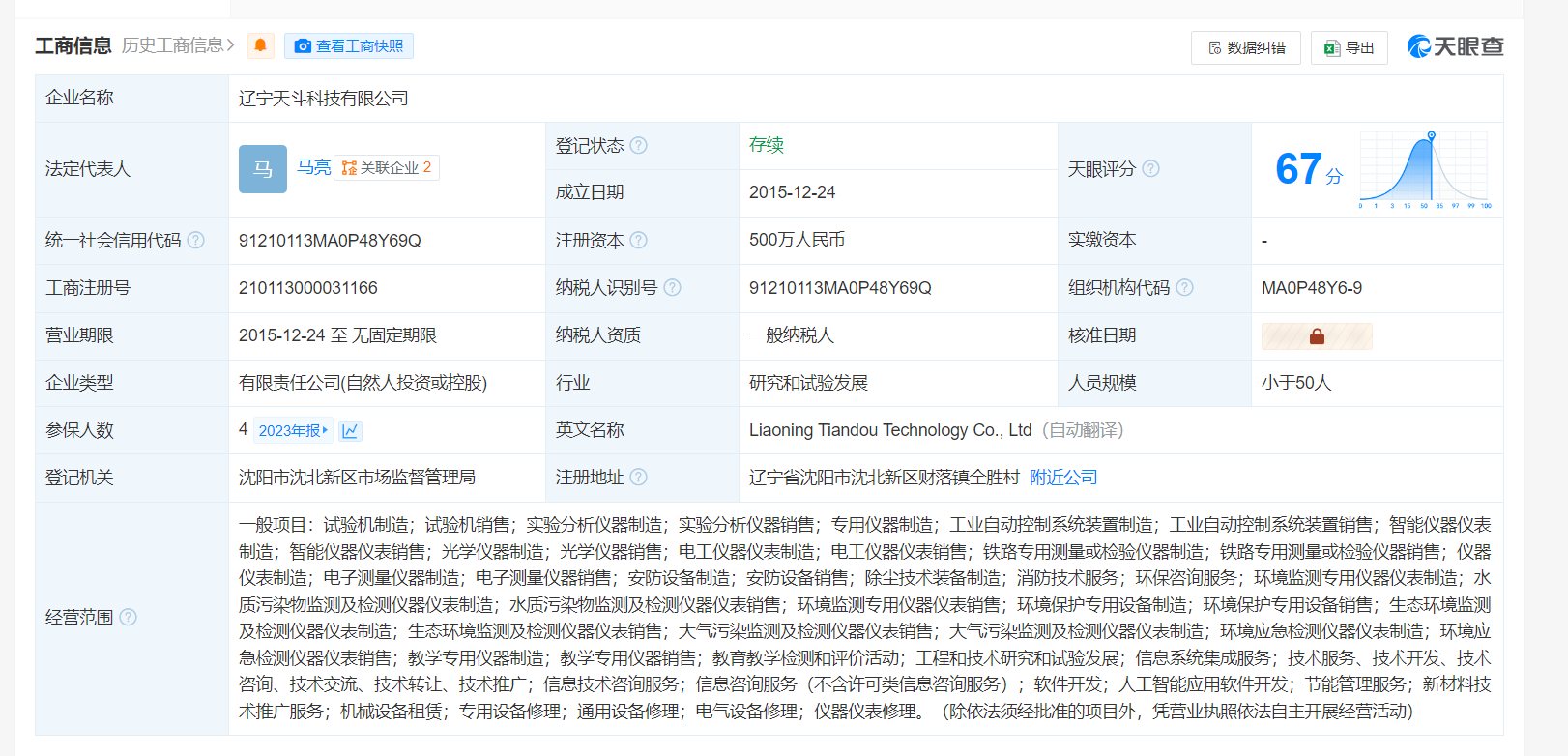Click the 数据纠错 button

point(1246,47)
